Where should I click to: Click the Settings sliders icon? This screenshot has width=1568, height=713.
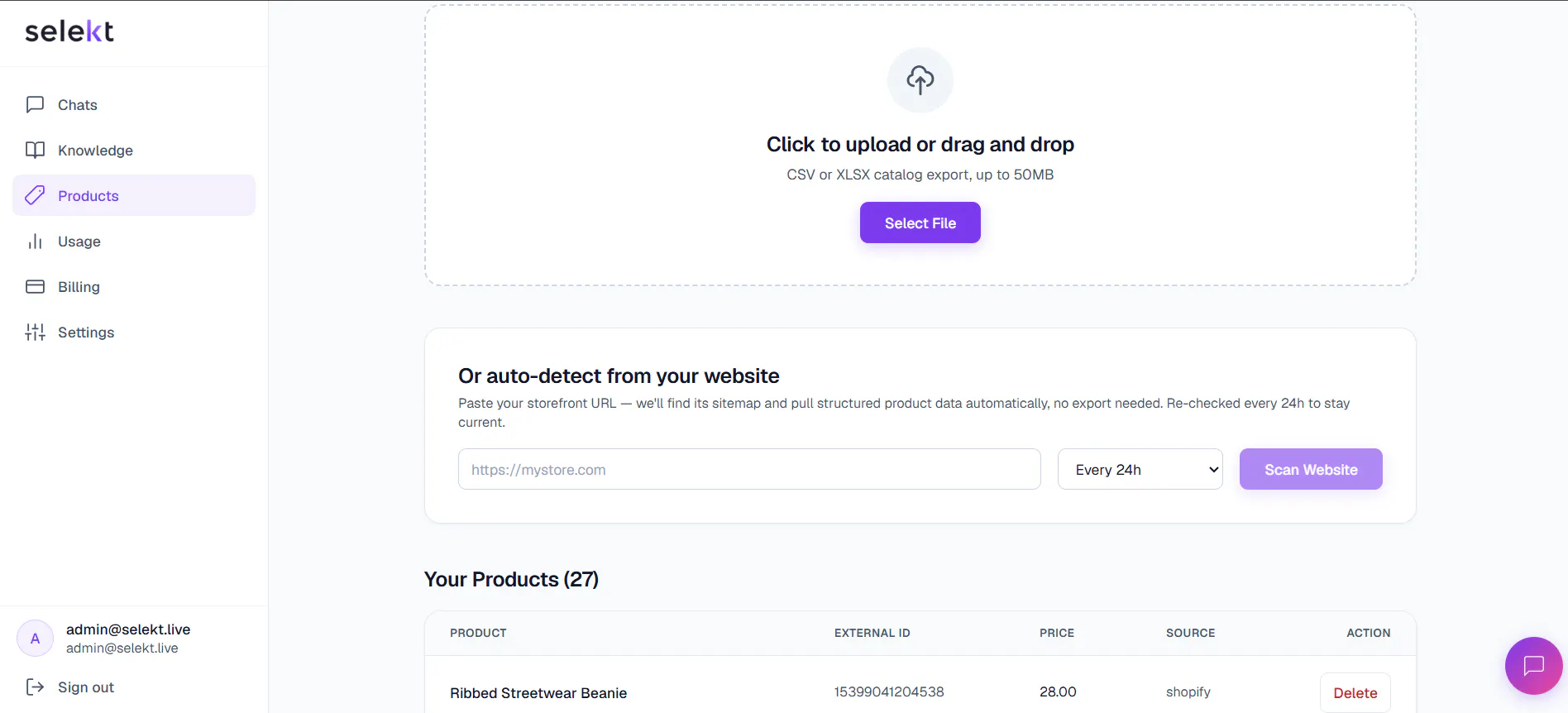coord(35,332)
